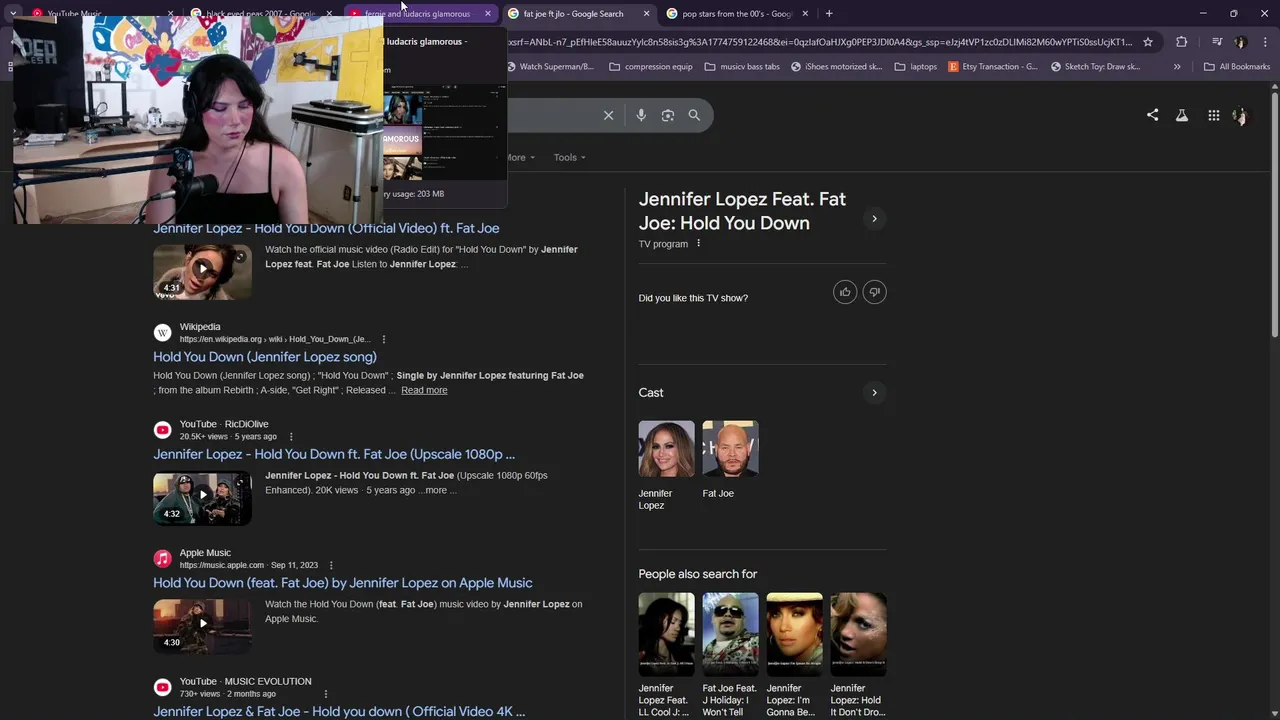Play the 4:32 upscale video thumbnail
Screen dimensions: 1280x720
click(x=202, y=497)
